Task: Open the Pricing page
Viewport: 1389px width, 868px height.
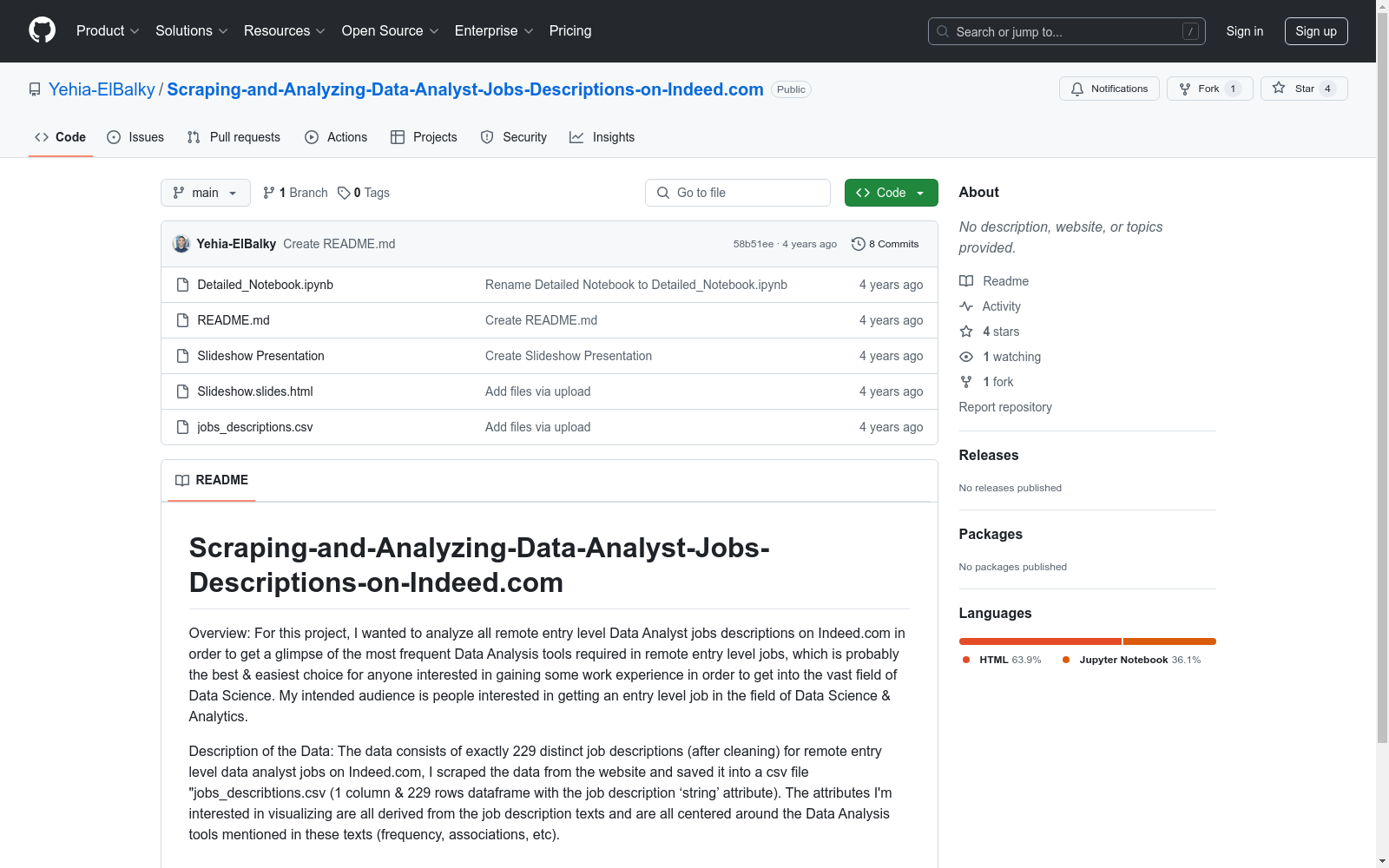Action: [570, 30]
